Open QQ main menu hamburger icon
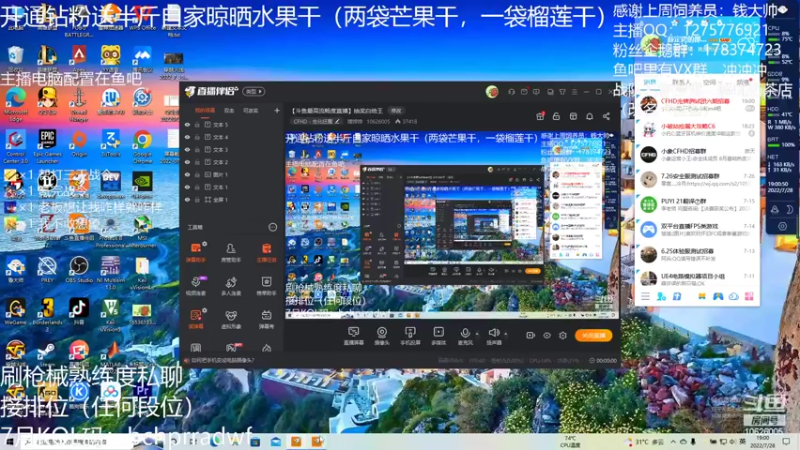This screenshot has width=800, height=450. click(645, 296)
